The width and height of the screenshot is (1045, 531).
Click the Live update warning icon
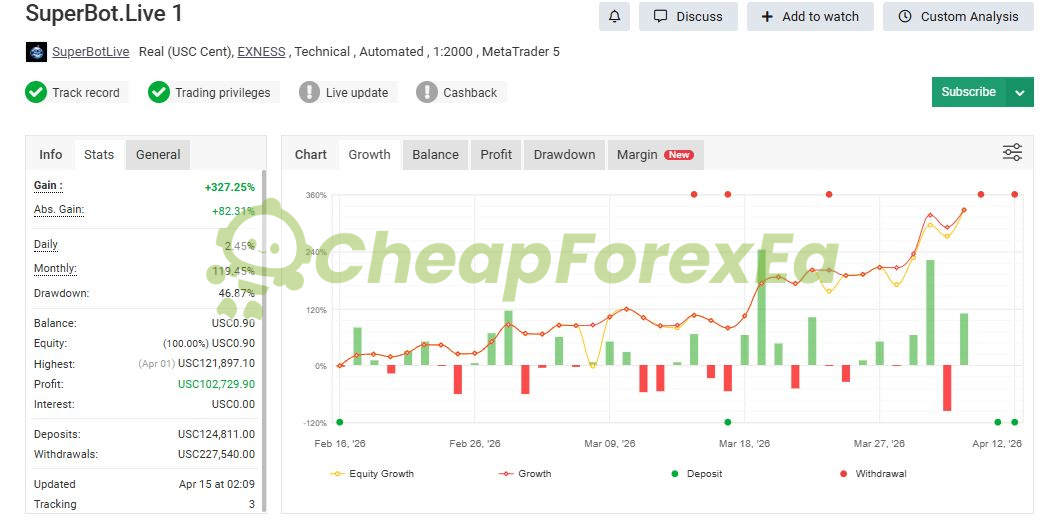click(x=309, y=92)
